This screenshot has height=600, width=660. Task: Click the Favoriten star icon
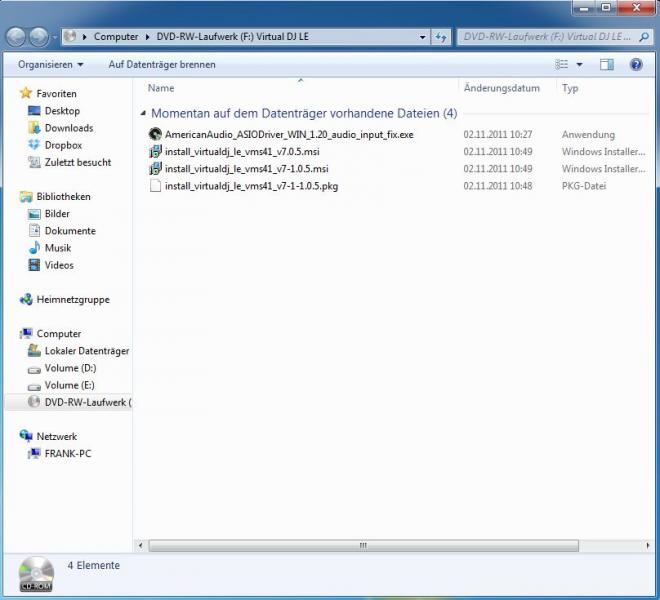click(26, 93)
